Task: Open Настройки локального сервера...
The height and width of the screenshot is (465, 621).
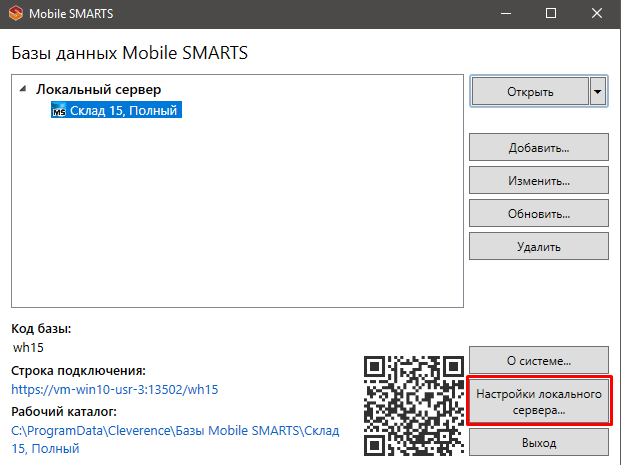Action: click(539, 401)
